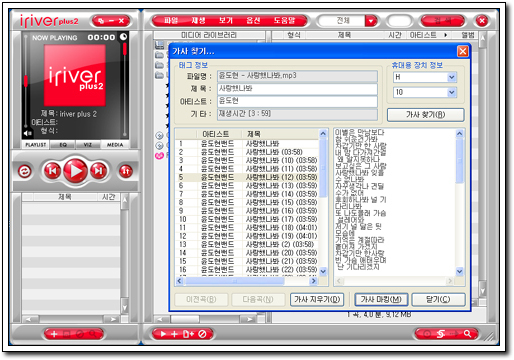Start playback with the big play button
This screenshot has width=514, height=360.
click(x=75, y=171)
